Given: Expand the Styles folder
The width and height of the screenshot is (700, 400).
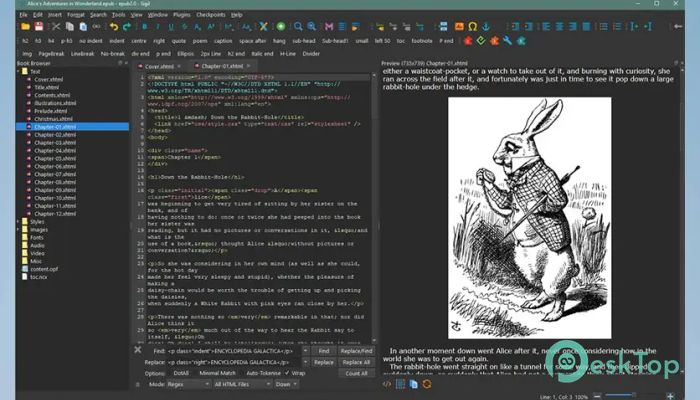Looking at the screenshot, I should click(18, 221).
